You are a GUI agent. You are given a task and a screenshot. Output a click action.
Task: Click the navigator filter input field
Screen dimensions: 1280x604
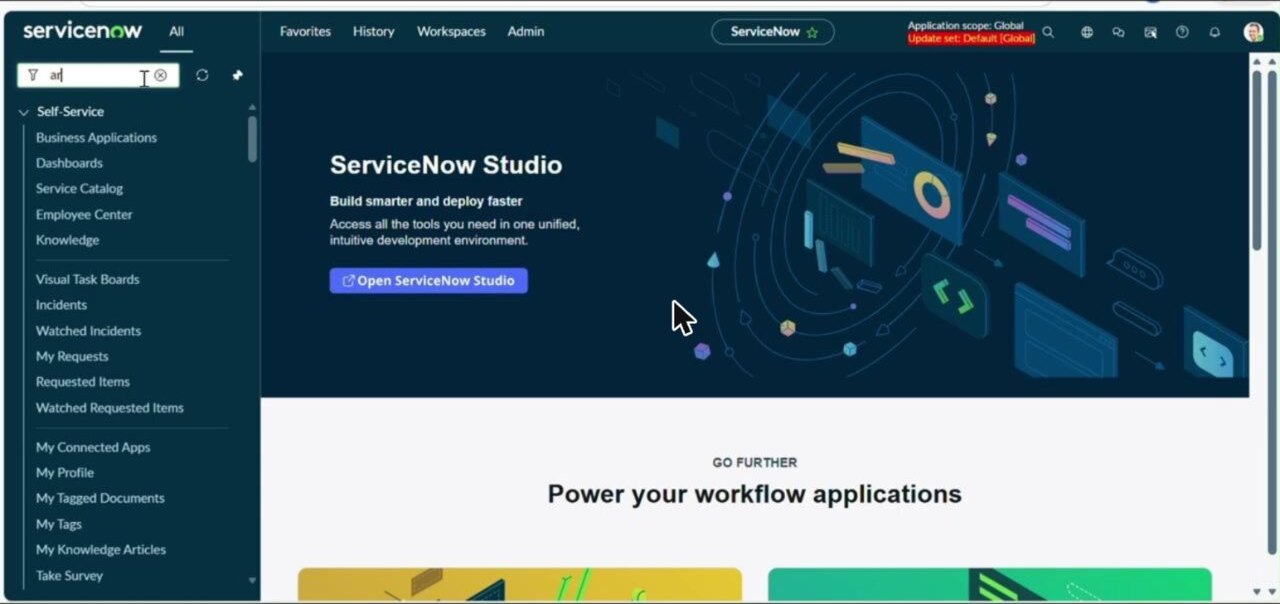(x=98, y=75)
